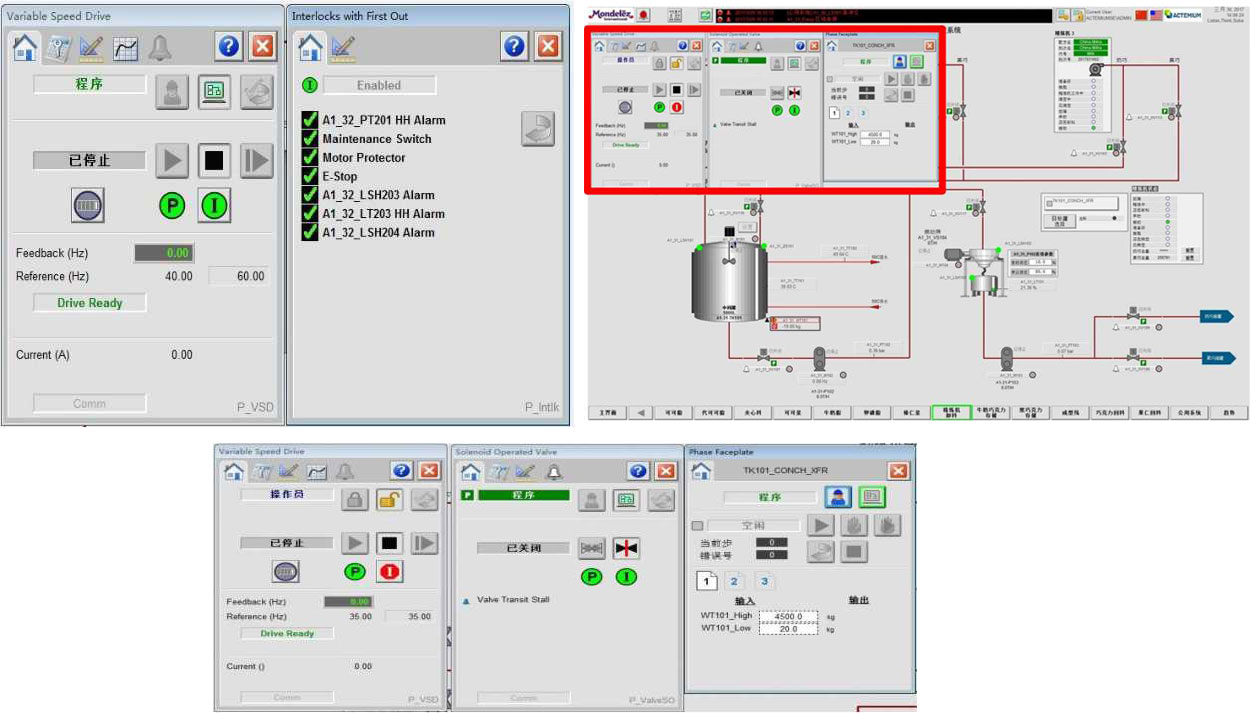This screenshot has width=1250, height=713.
Task: Click the open padlock icon in bottom Variable Speed Drive panel
Action: click(x=389, y=500)
